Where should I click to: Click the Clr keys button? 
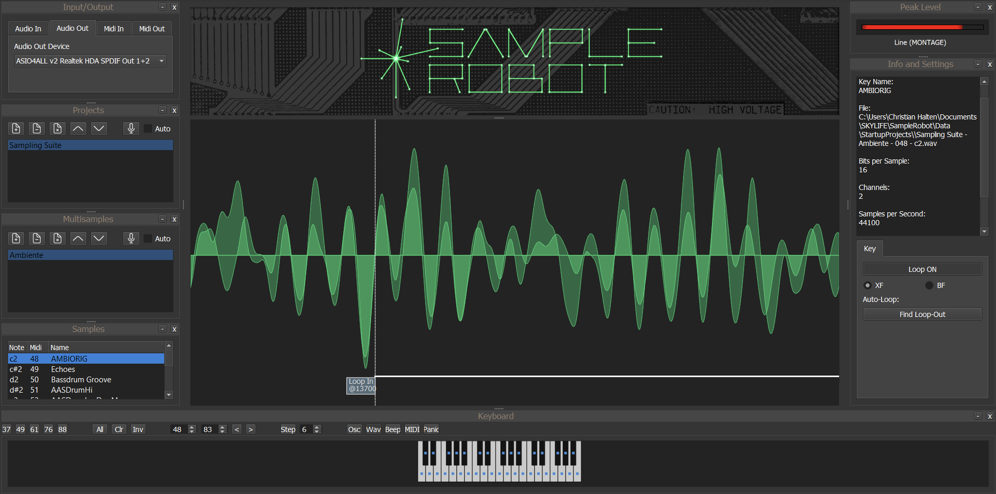[119, 429]
